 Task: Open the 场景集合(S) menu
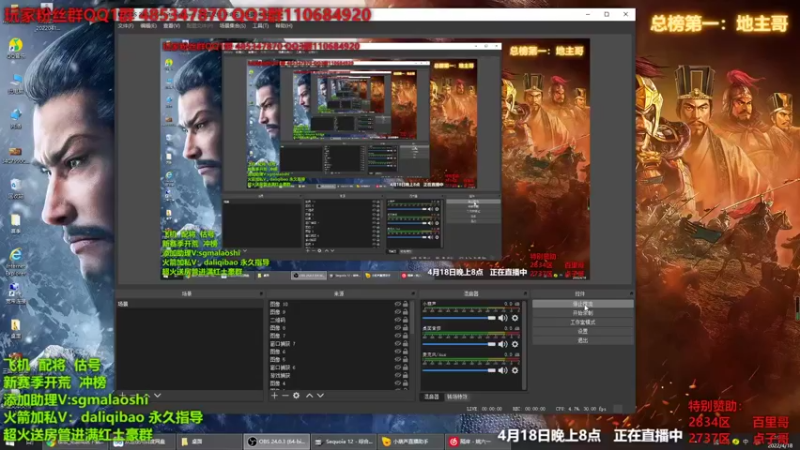(x=233, y=26)
